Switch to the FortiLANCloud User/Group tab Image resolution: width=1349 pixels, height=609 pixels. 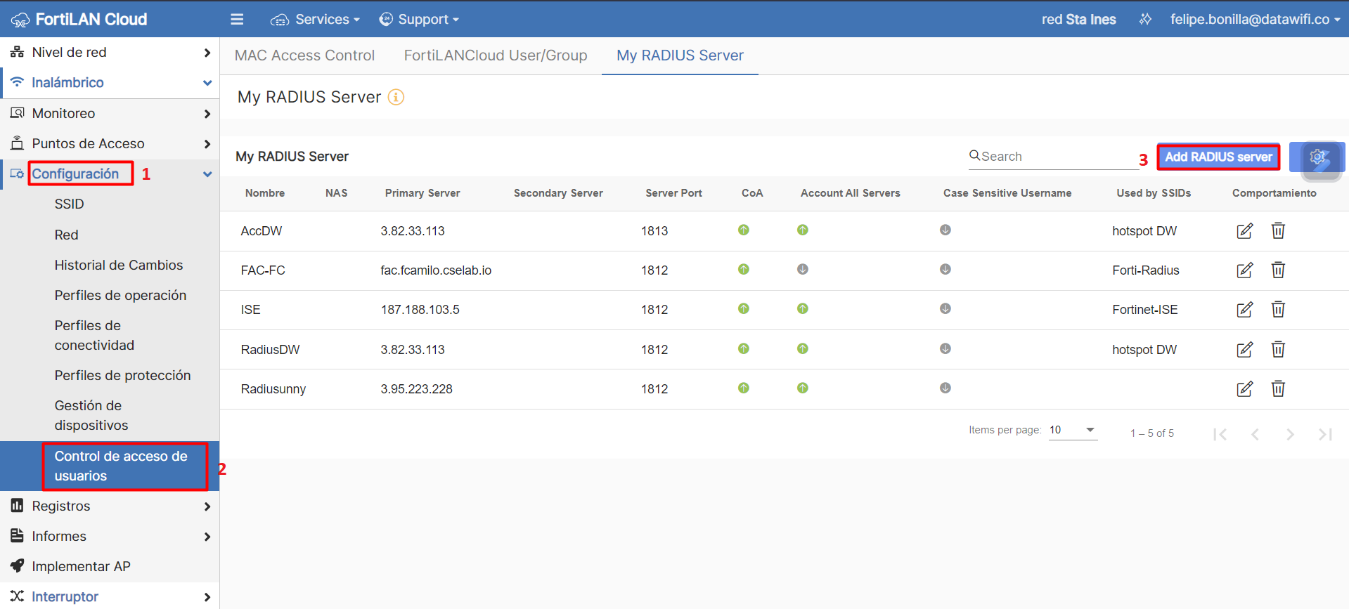coord(495,55)
